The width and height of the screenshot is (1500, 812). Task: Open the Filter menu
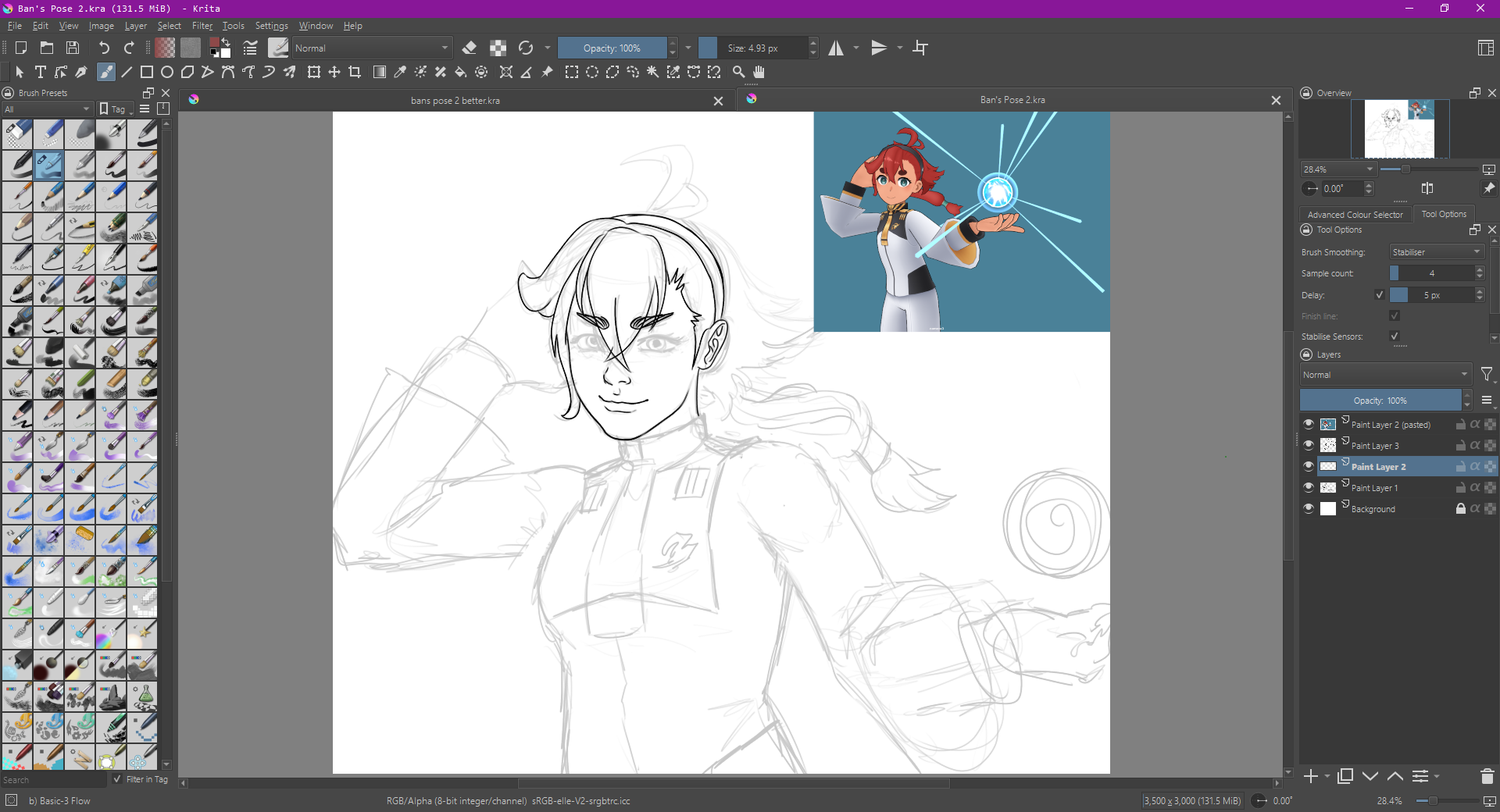coord(202,26)
